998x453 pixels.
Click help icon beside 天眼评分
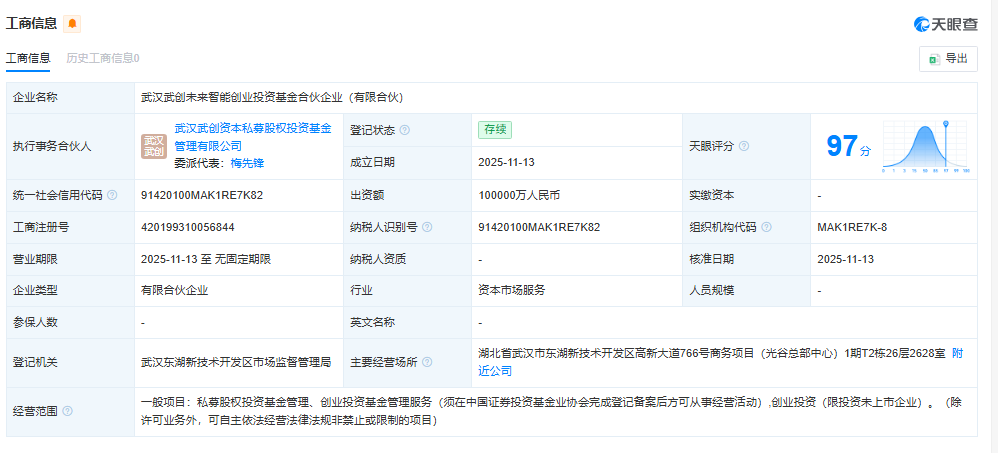pos(744,146)
